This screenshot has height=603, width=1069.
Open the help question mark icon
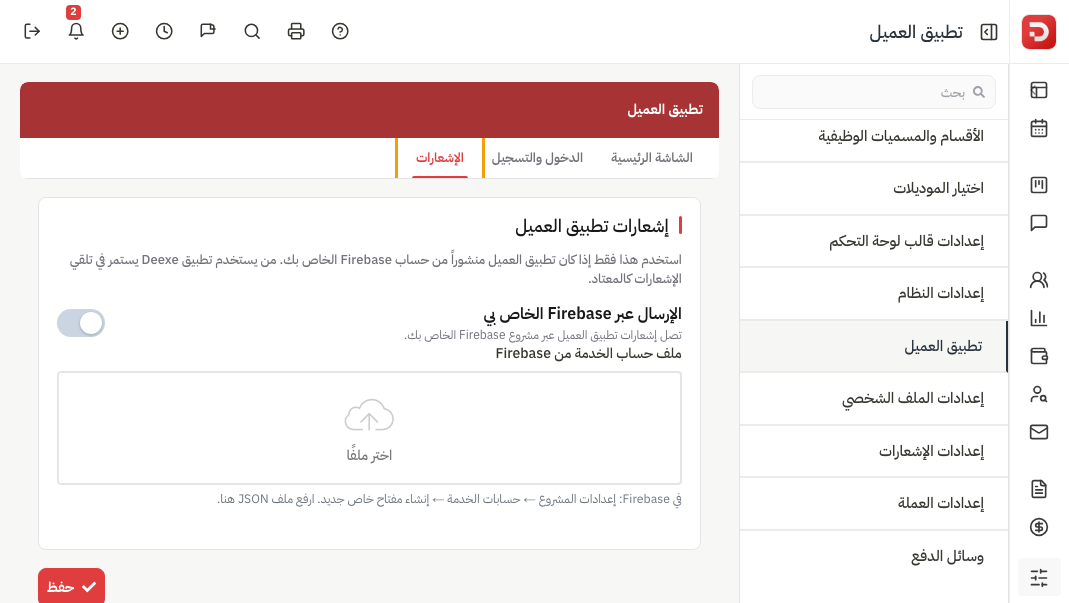(x=340, y=31)
